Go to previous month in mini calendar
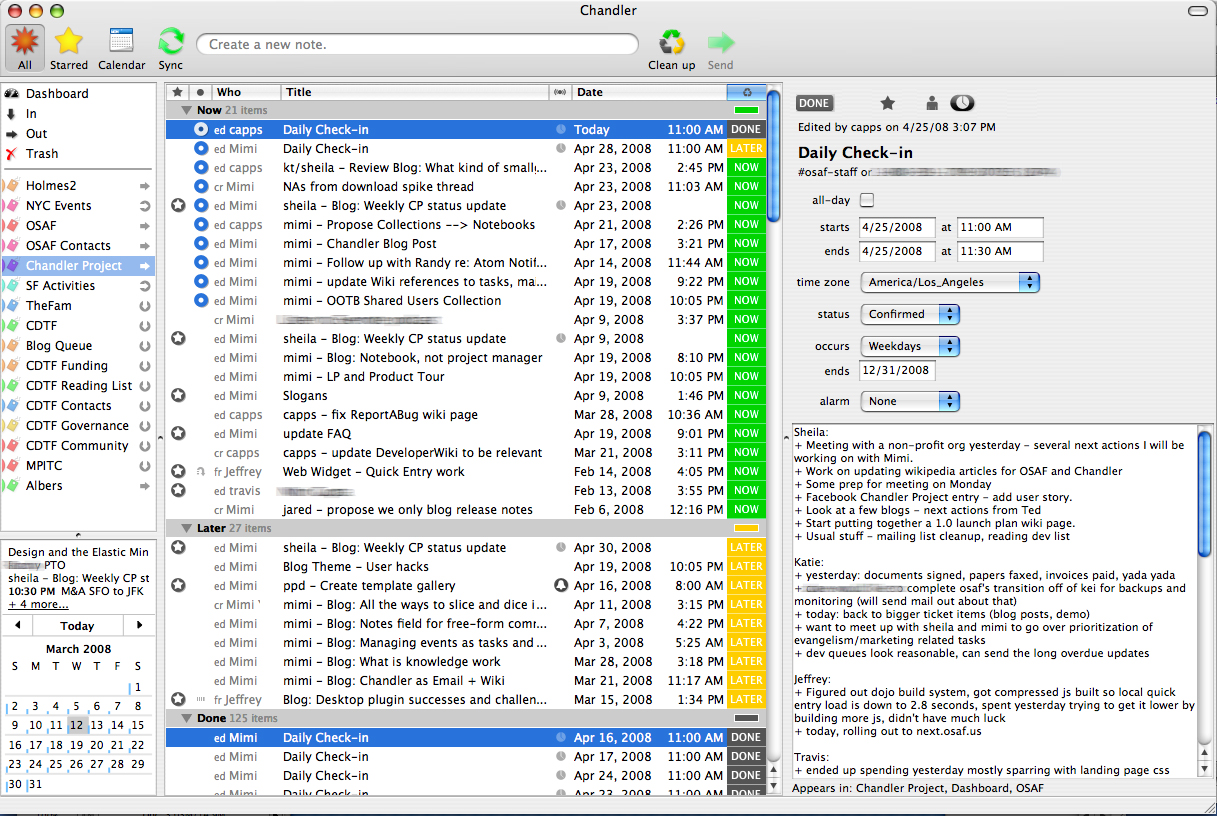This screenshot has width=1217, height=816. point(17,626)
